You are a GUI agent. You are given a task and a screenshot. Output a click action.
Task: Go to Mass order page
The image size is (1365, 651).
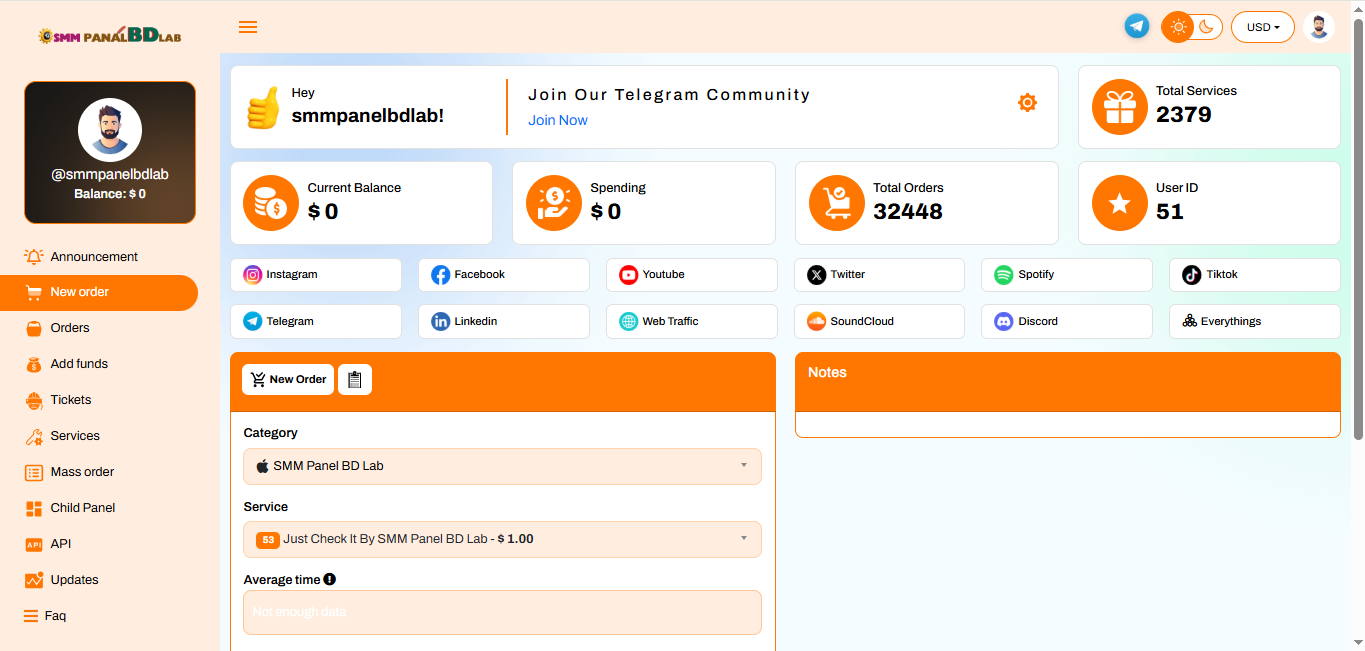(82, 472)
